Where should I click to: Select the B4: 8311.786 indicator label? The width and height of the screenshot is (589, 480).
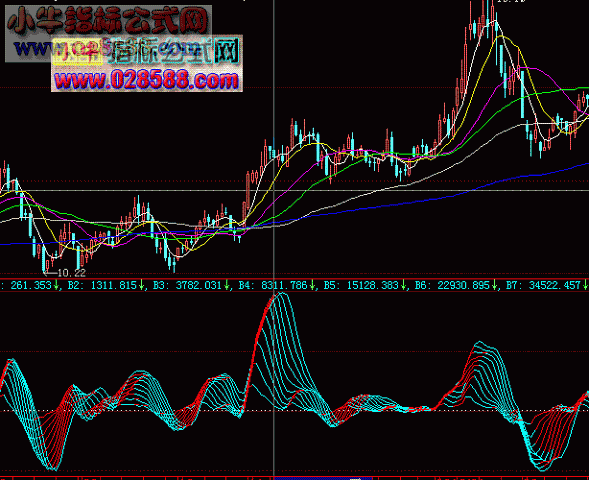tap(273, 285)
